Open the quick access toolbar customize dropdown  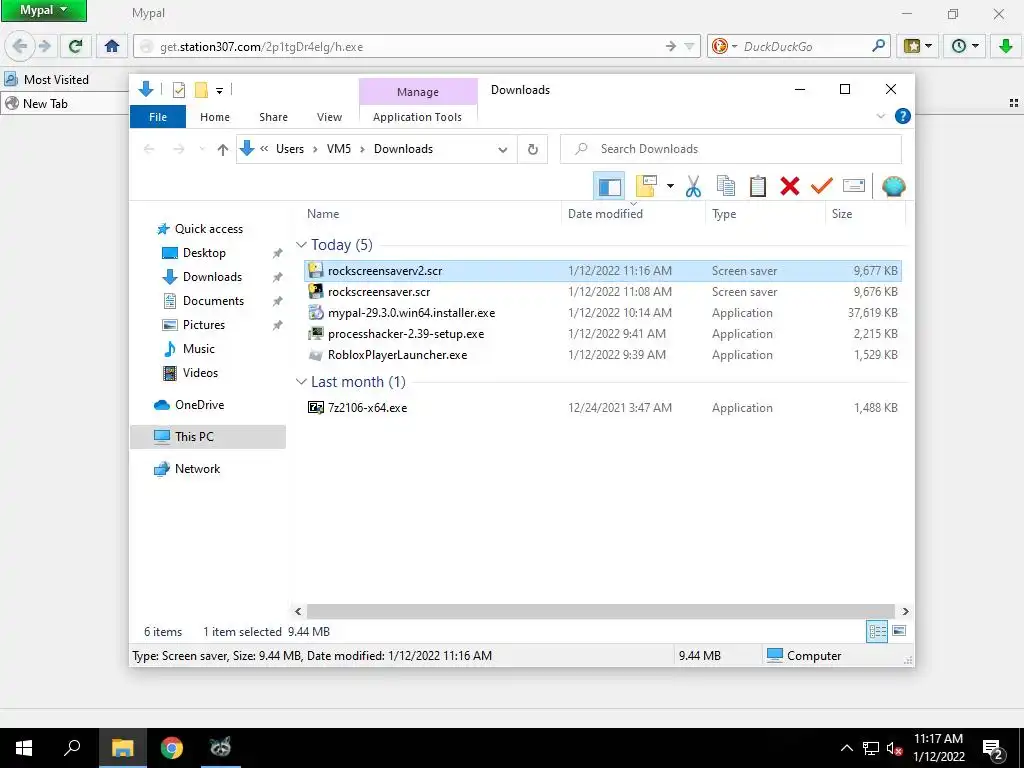pos(219,91)
